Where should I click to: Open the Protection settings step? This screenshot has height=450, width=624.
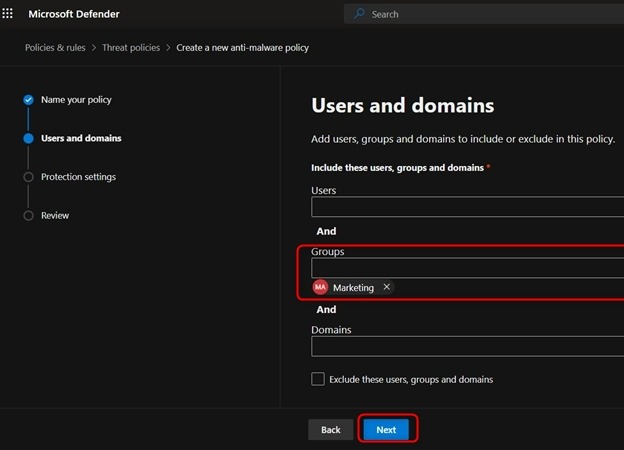click(78, 177)
